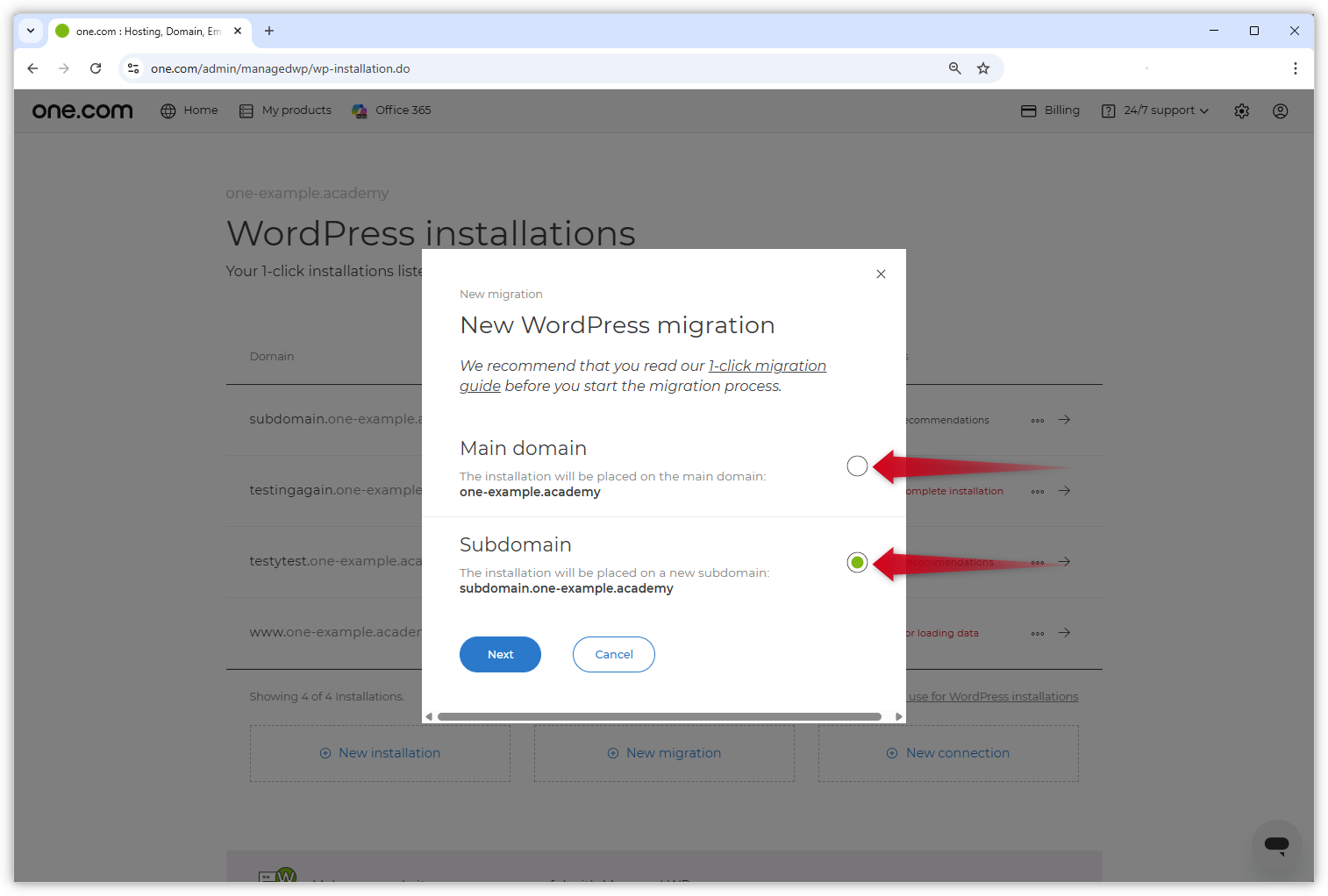
Task: Close the New WordPress migration dialog
Action: point(881,274)
